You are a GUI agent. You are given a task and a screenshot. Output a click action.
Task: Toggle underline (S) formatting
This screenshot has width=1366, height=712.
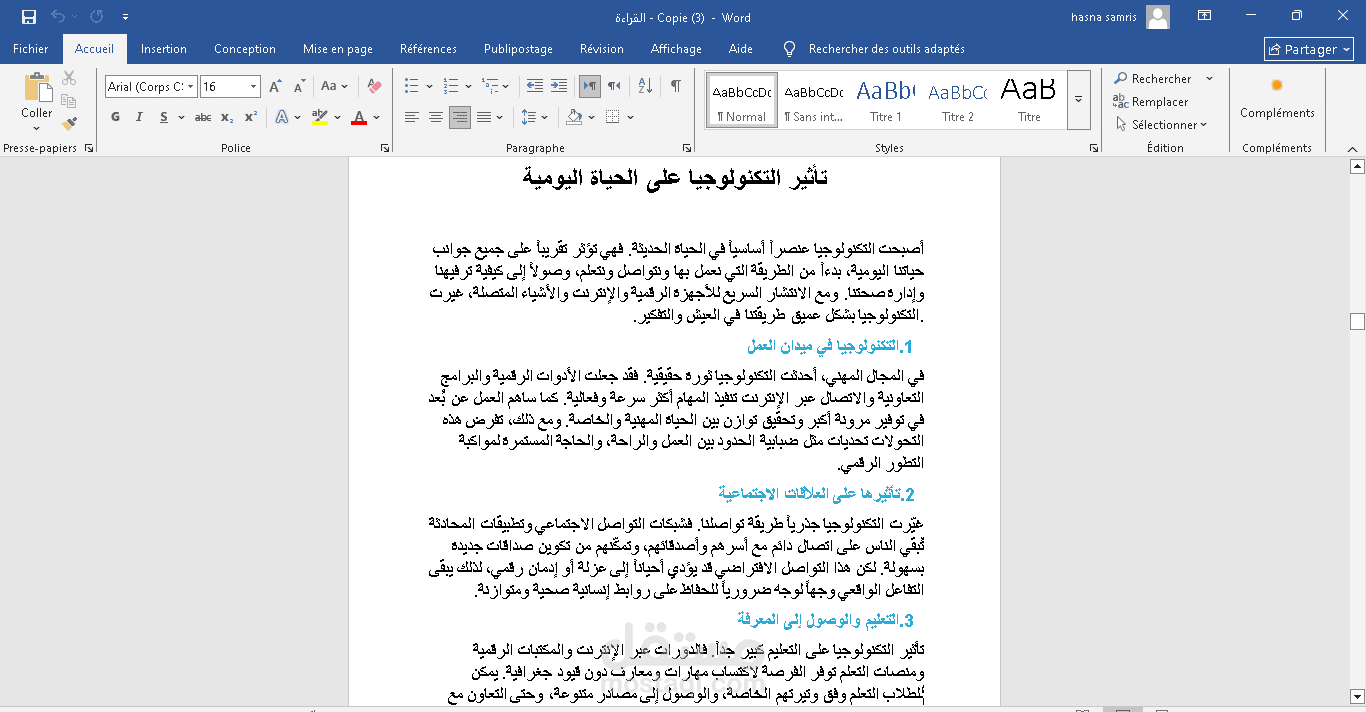(x=164, y=117)
